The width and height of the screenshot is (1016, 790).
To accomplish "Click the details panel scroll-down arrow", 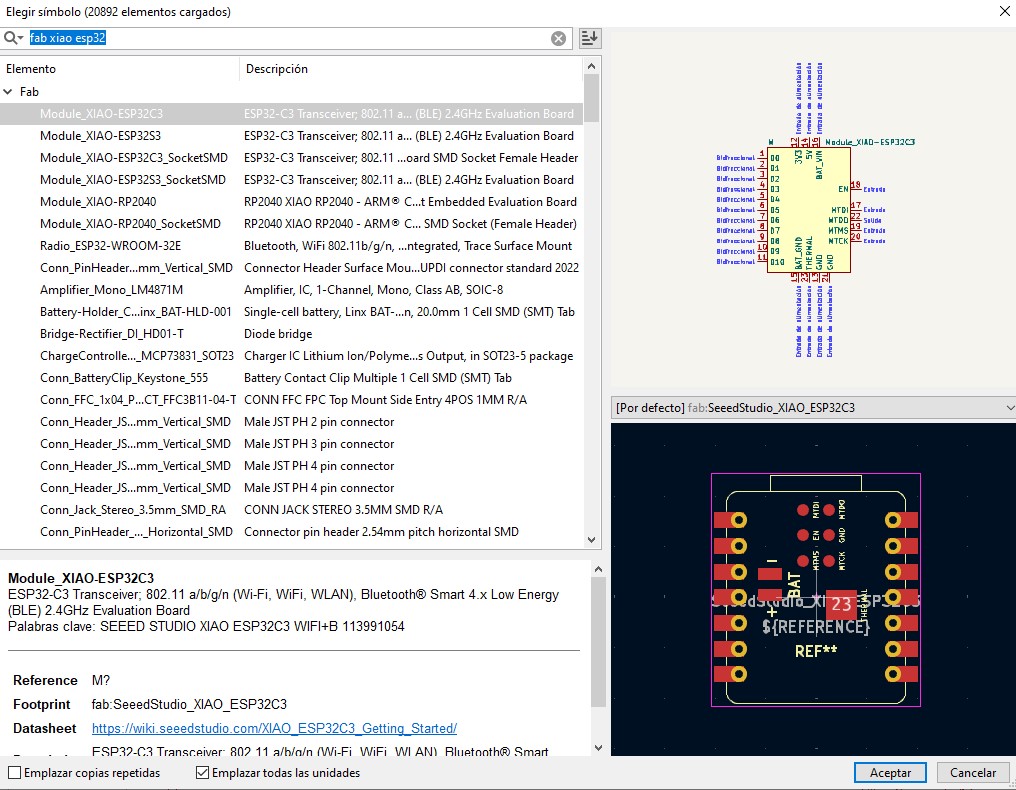I will 598,748.
